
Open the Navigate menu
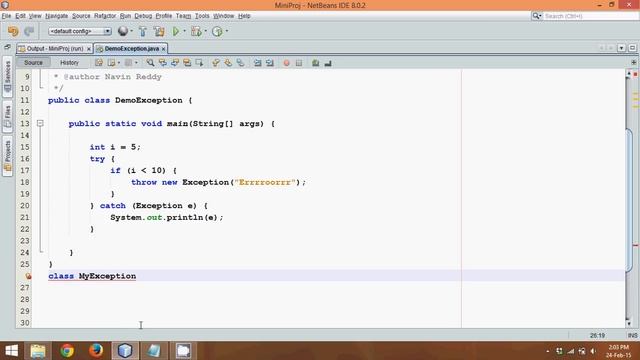(56, 16)
